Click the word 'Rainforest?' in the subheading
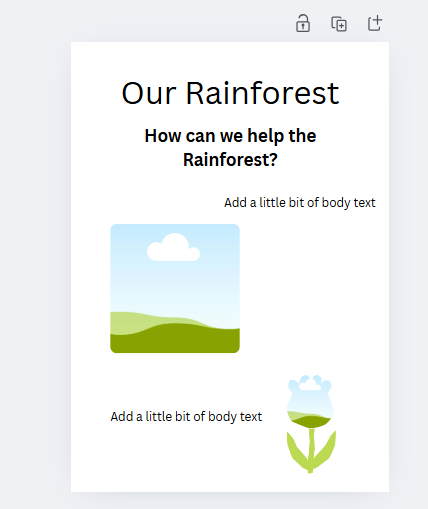This screenshot has height=509, width=428. [x=230, y=160]
